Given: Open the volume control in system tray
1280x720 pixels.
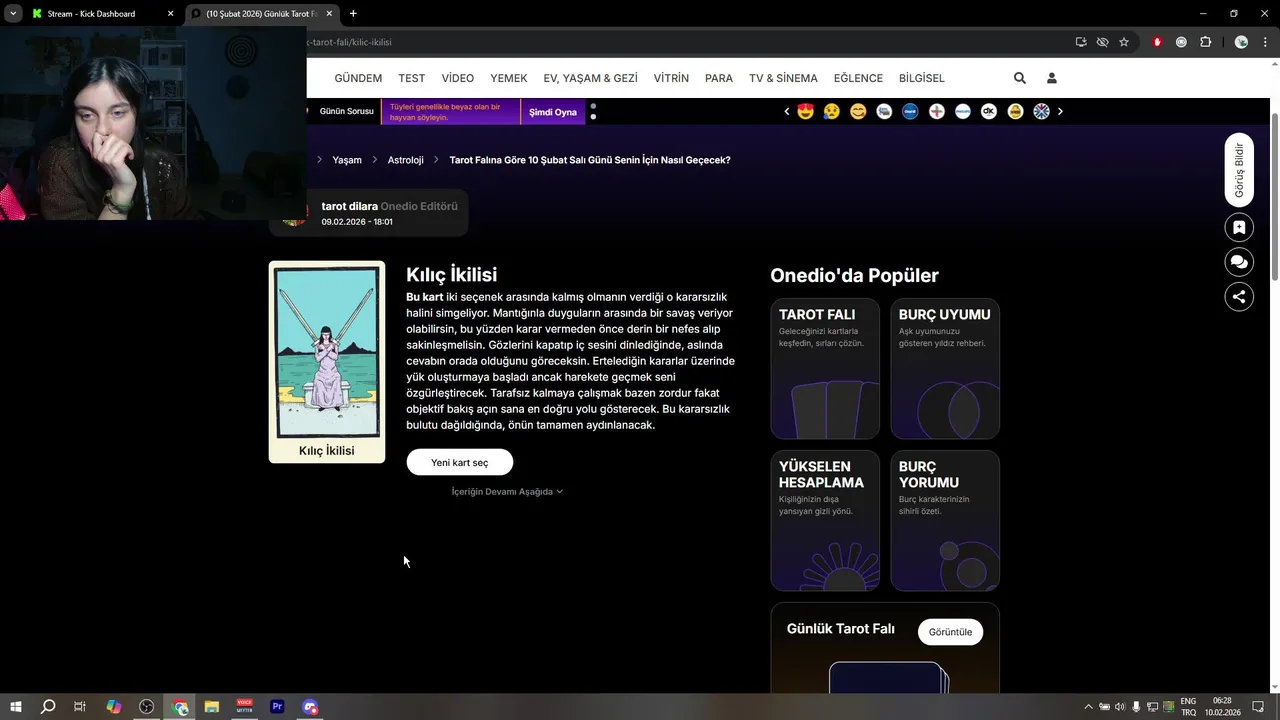Looking at the screenshot, I should [x=1120, y=707].
